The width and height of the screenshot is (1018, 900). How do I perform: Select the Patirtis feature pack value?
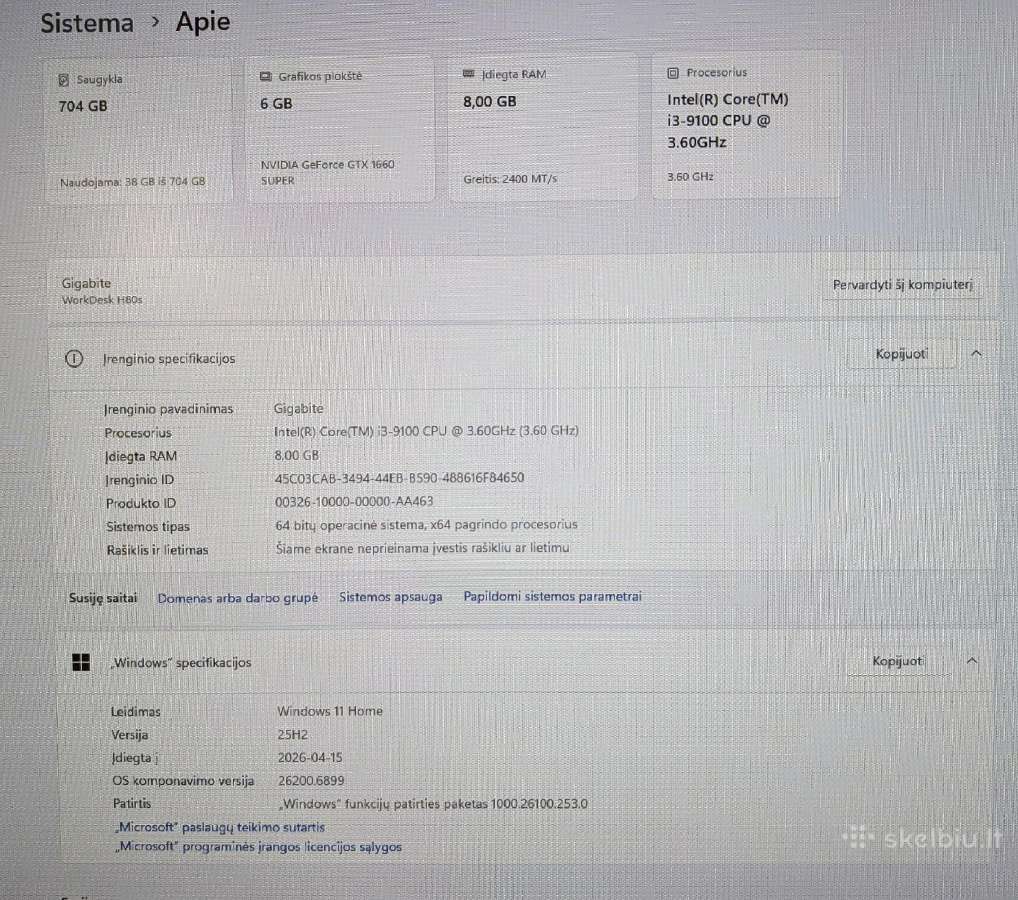[x=433, y=804]
